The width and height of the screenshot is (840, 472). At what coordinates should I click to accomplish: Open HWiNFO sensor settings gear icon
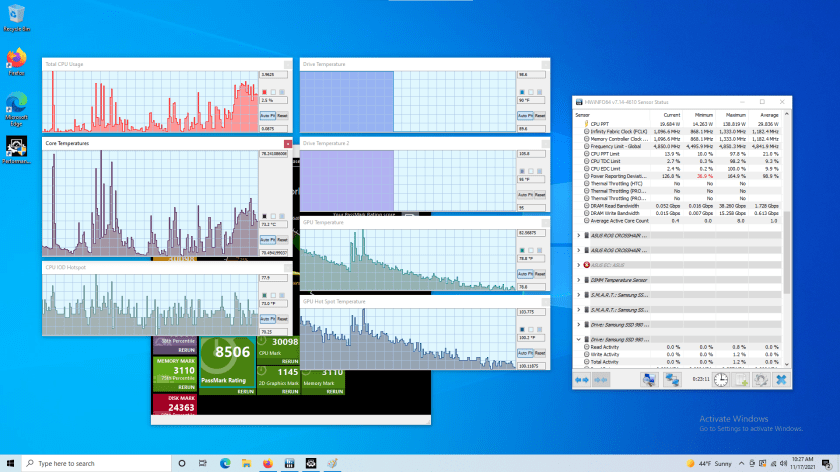(761, 379)
